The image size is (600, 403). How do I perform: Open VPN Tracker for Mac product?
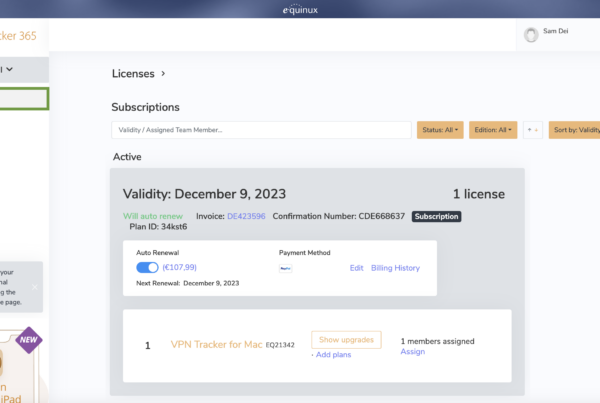pyautogui.click(x=216, y=344)
